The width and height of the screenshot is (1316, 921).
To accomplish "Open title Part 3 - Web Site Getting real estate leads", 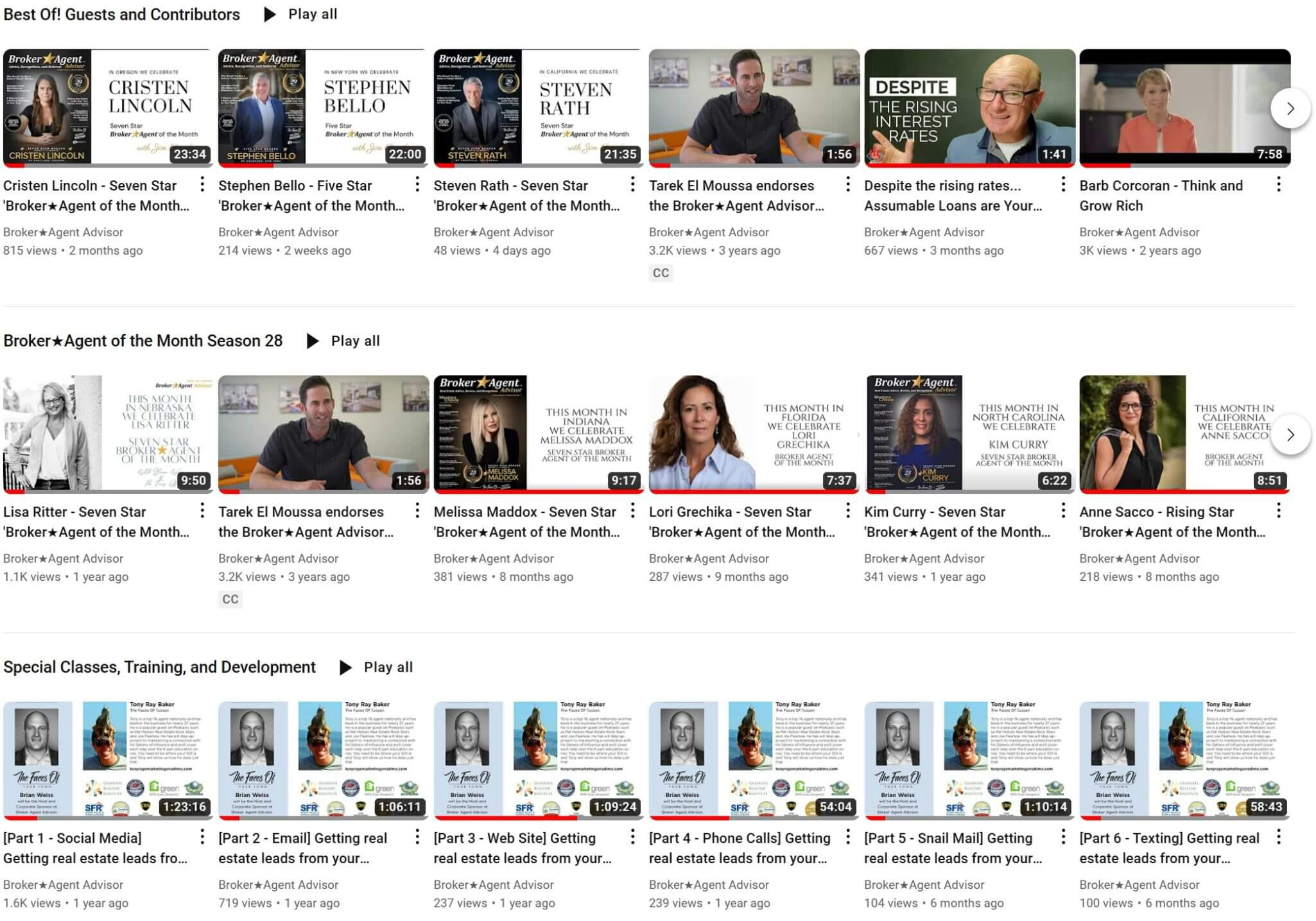I will 523,848.
